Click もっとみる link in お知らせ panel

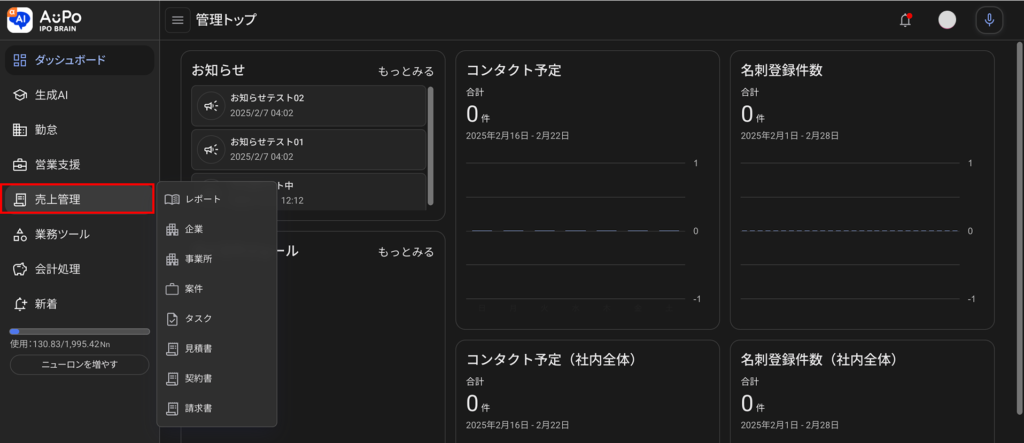point(405,72)
